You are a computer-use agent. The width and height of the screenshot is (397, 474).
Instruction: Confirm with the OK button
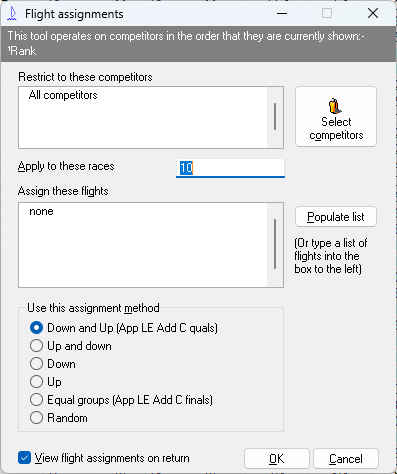click(277, 459)
